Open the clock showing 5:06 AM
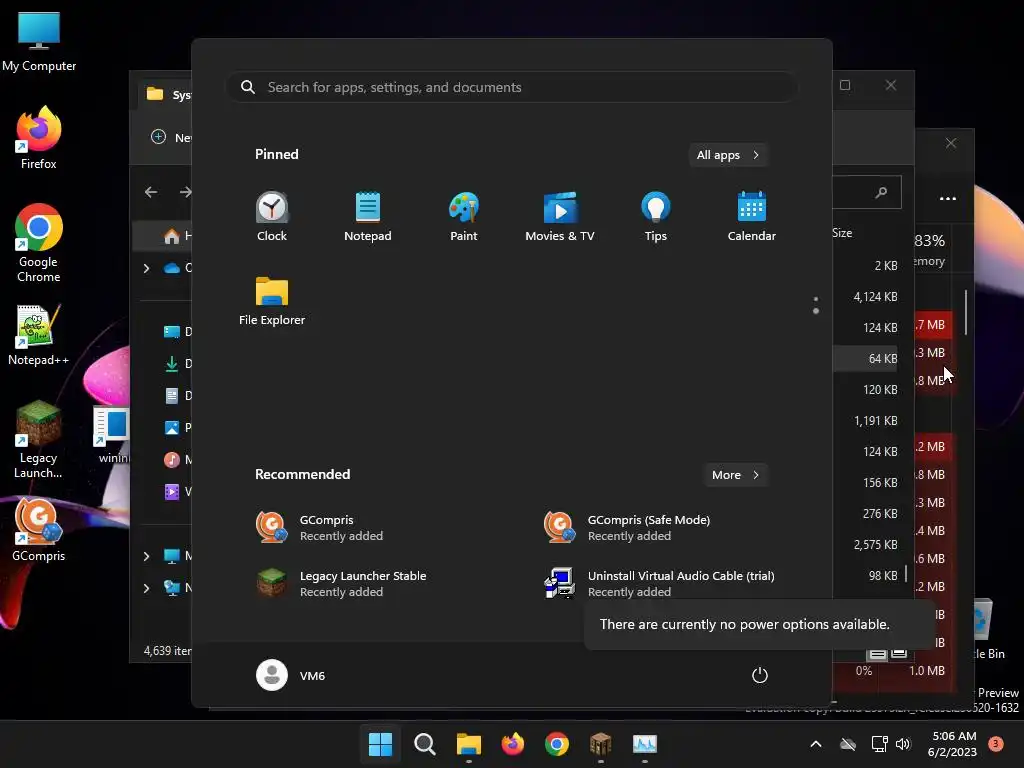The width and height of the screenshot is (1024, 768). (x=952, y=744)
